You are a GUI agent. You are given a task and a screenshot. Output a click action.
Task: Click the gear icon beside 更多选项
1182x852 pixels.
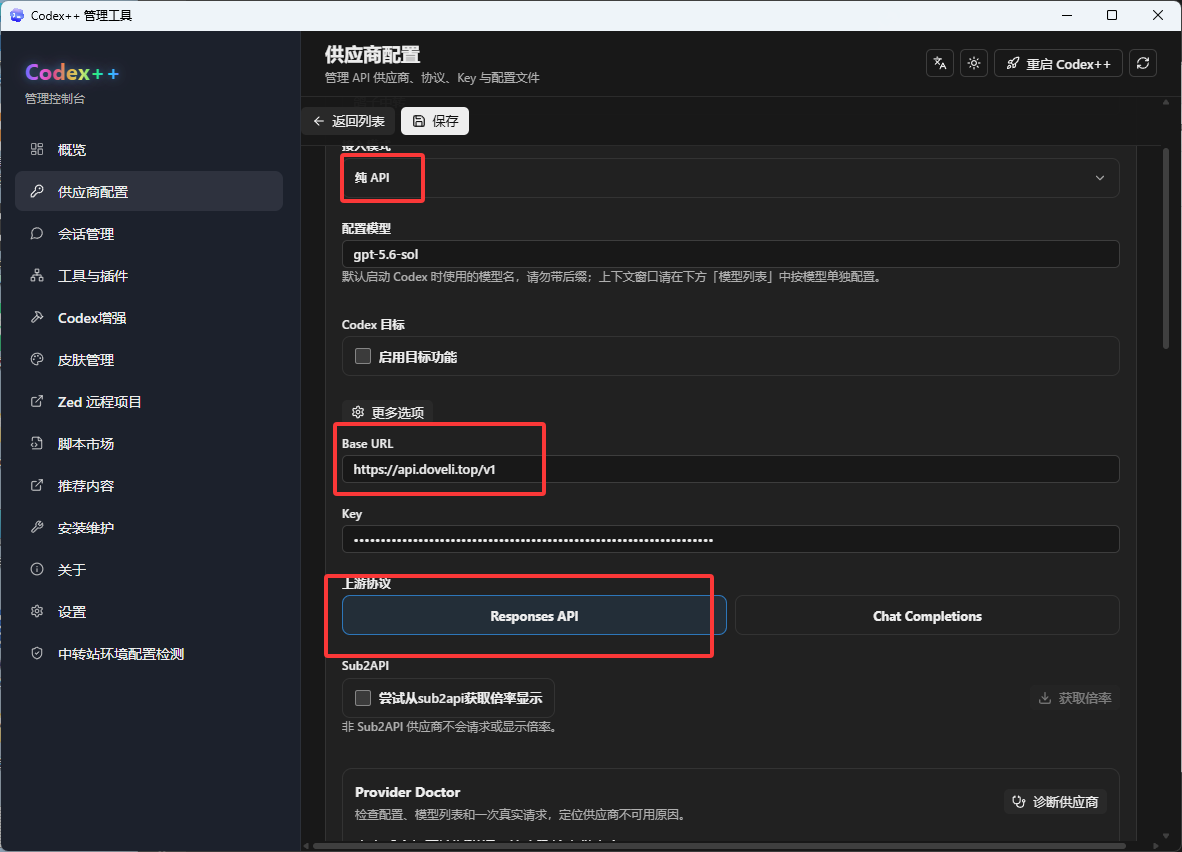358,412
